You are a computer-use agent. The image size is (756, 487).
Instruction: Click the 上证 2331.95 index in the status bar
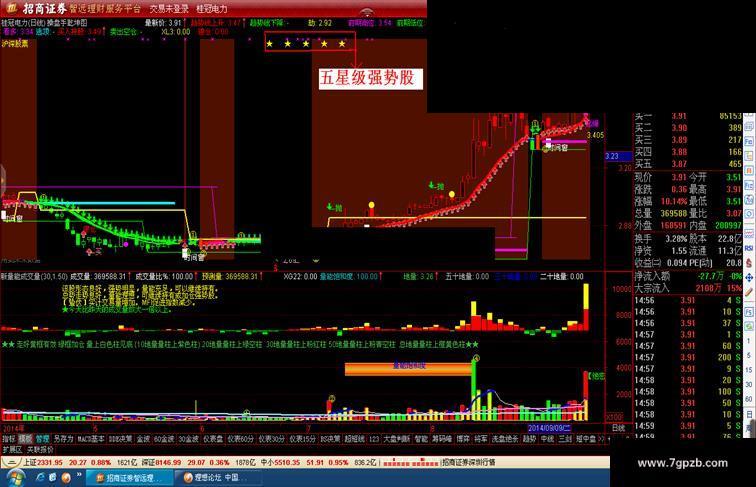tap(43, 462)
